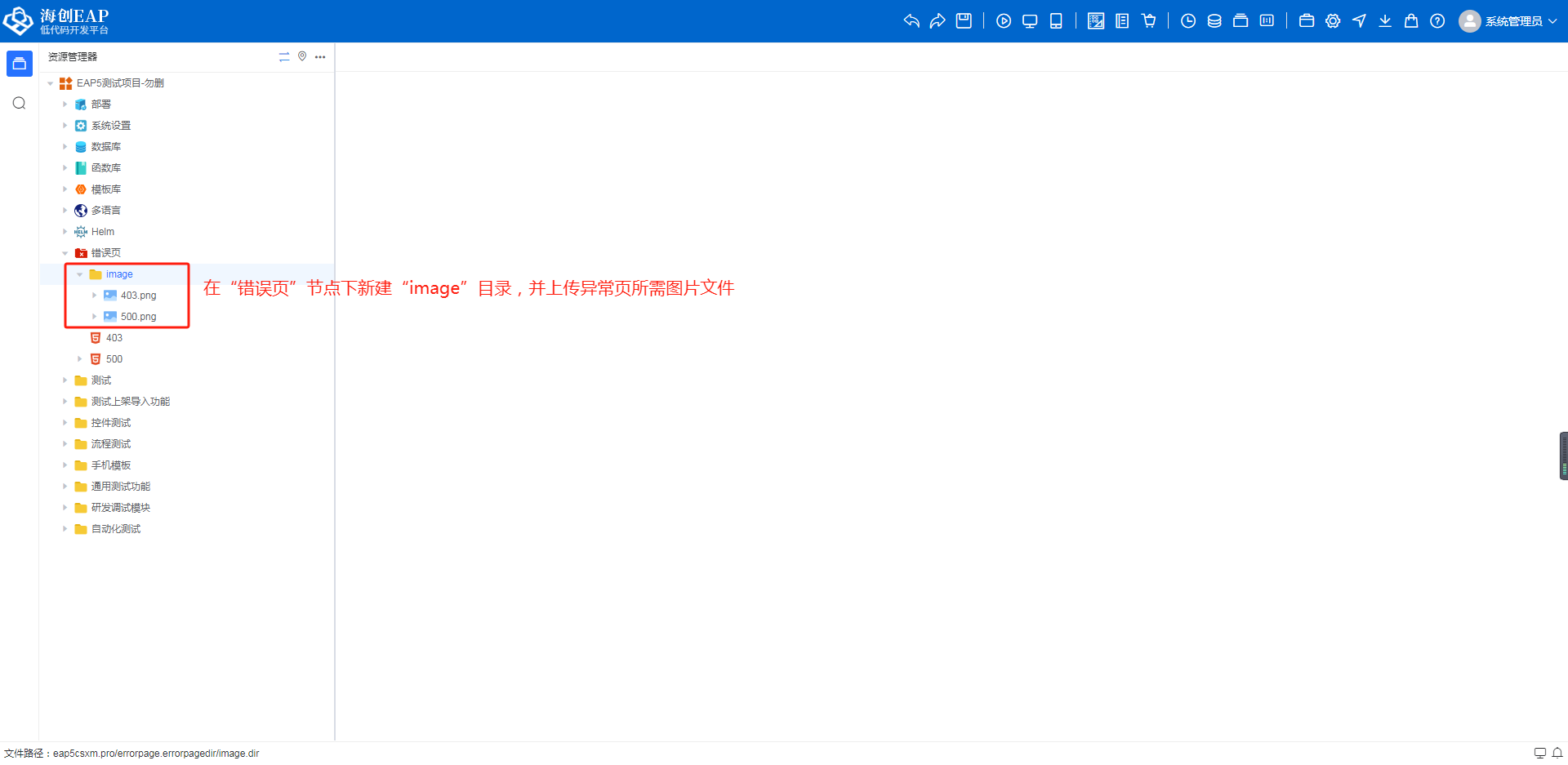Image resolution: width=1568 pixels, height=765 pixels.
Task: Click the save floppy disk icon
Action: click(964, 21)
